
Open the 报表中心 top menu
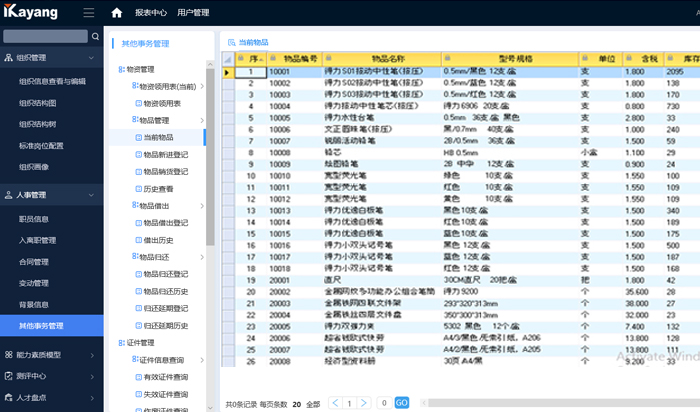[150, 13]
